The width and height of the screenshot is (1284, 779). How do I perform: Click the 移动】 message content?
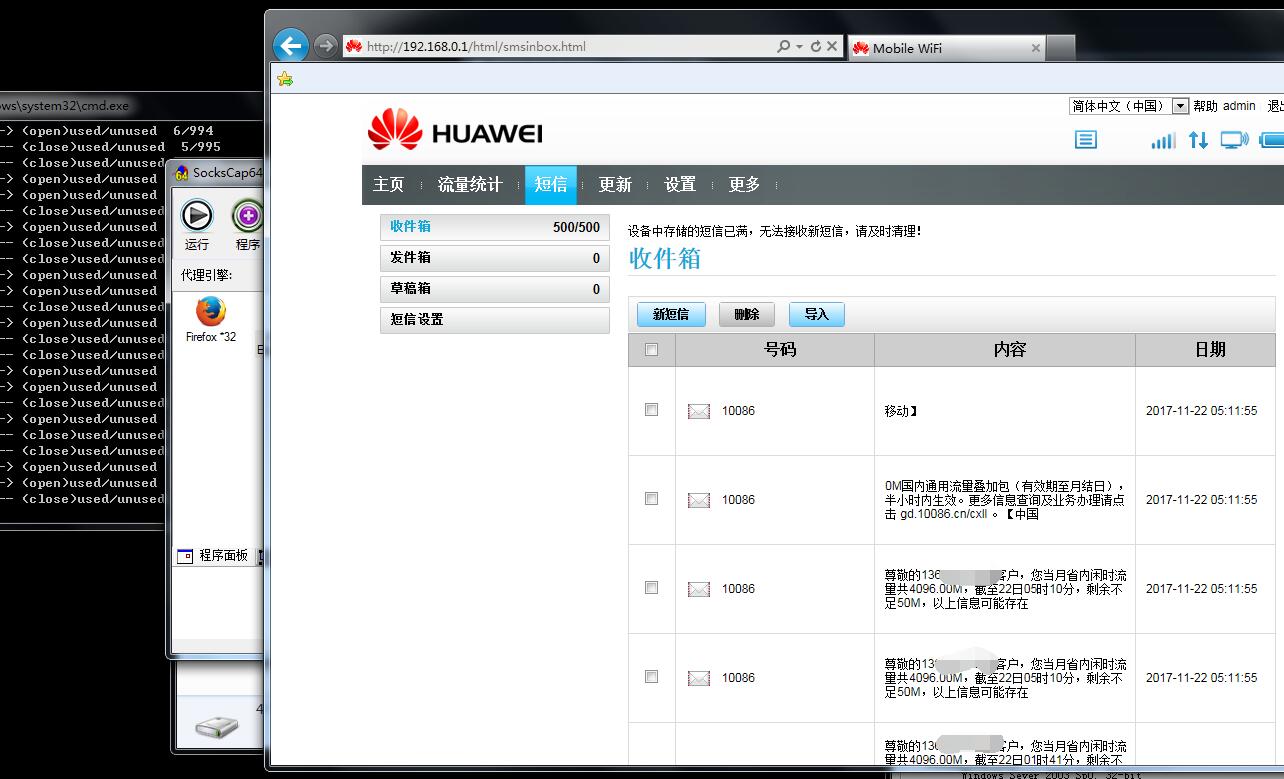click(901, 411)
